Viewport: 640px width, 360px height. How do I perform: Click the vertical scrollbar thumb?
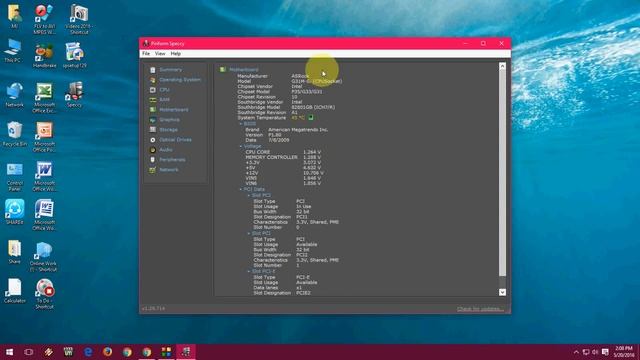click(502, 173)
